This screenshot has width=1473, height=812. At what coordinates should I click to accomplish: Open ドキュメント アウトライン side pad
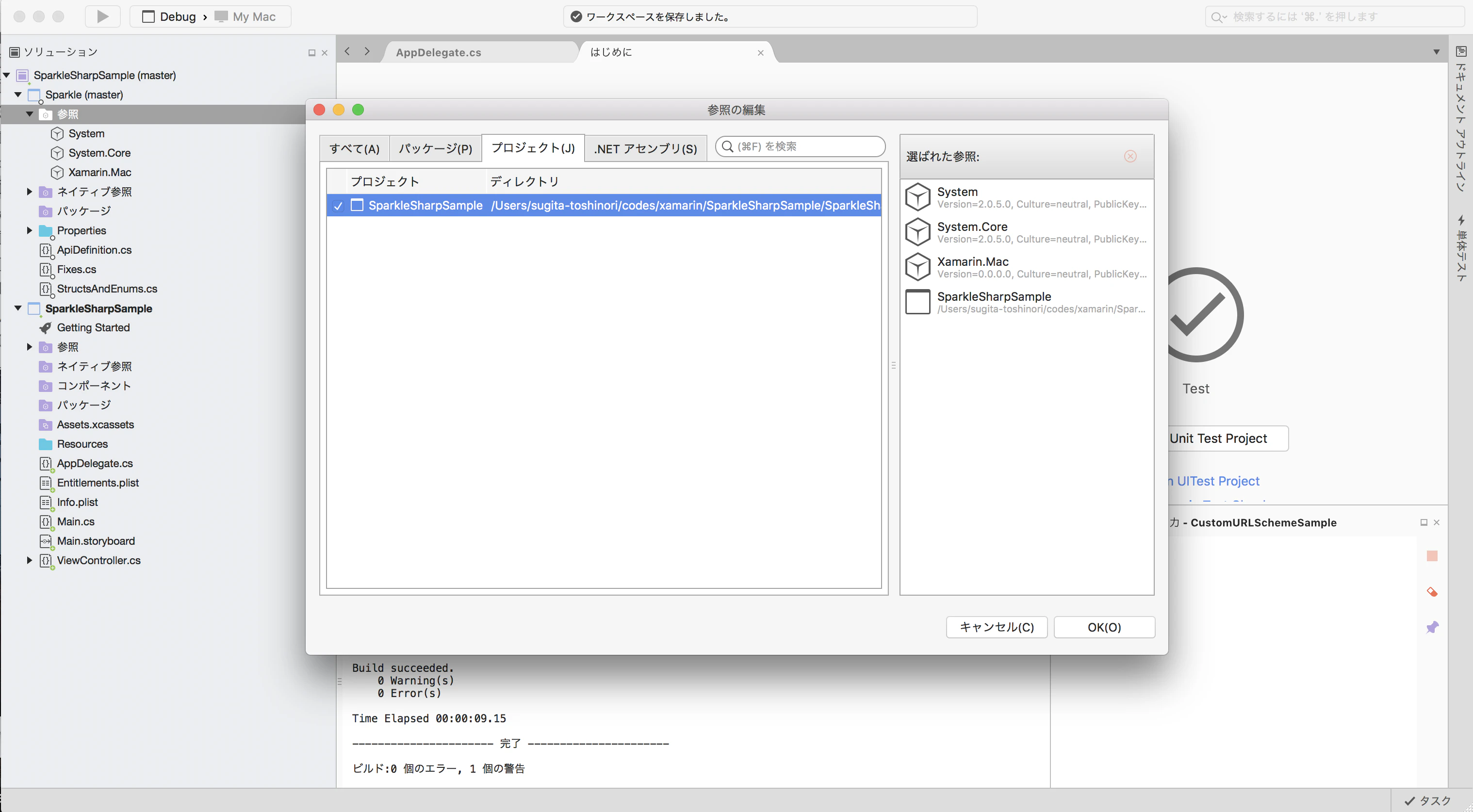pyautogui.click(x=1461, y=119)
